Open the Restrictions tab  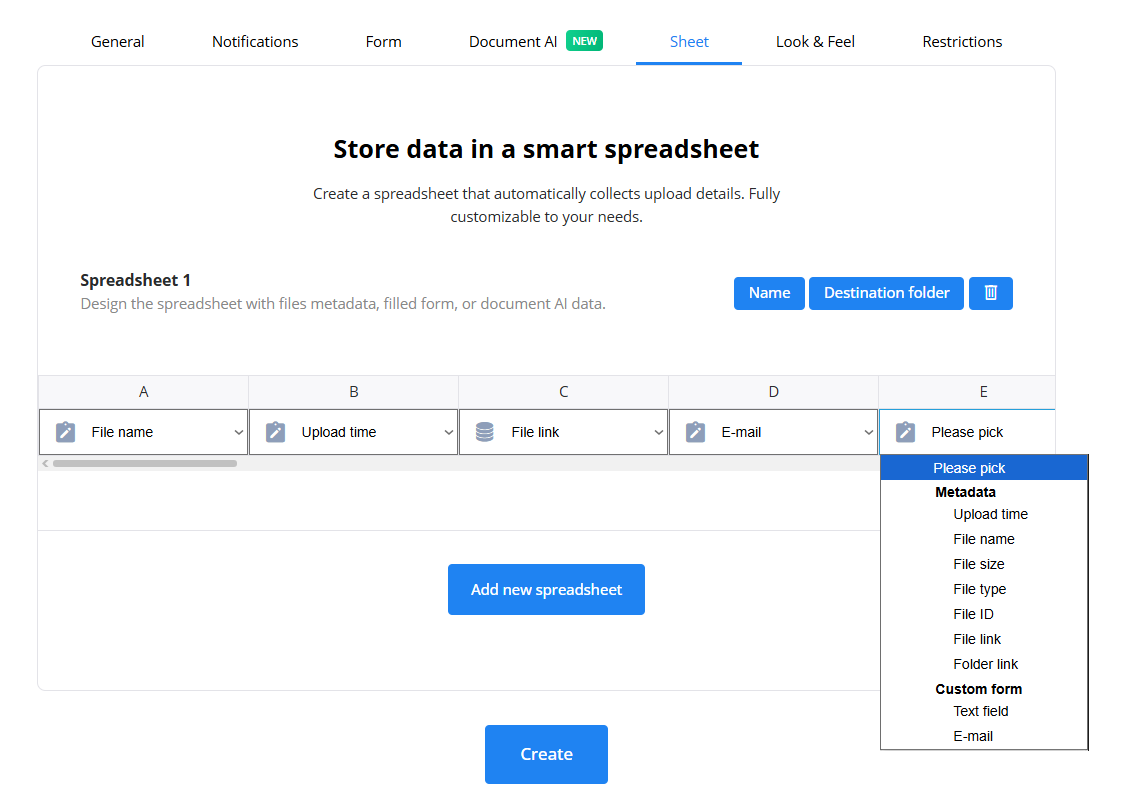click(962, 42)
